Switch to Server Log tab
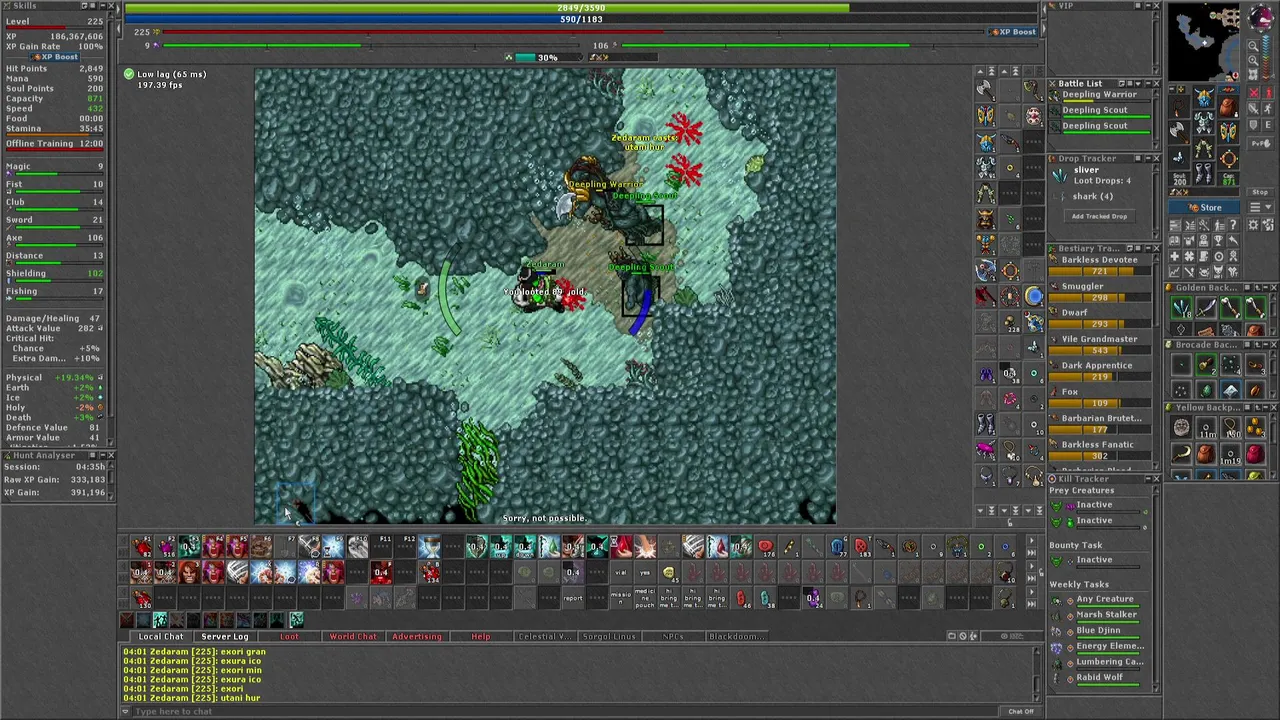The width and height of the screenshot is (1280, 720). click(225, 636)
